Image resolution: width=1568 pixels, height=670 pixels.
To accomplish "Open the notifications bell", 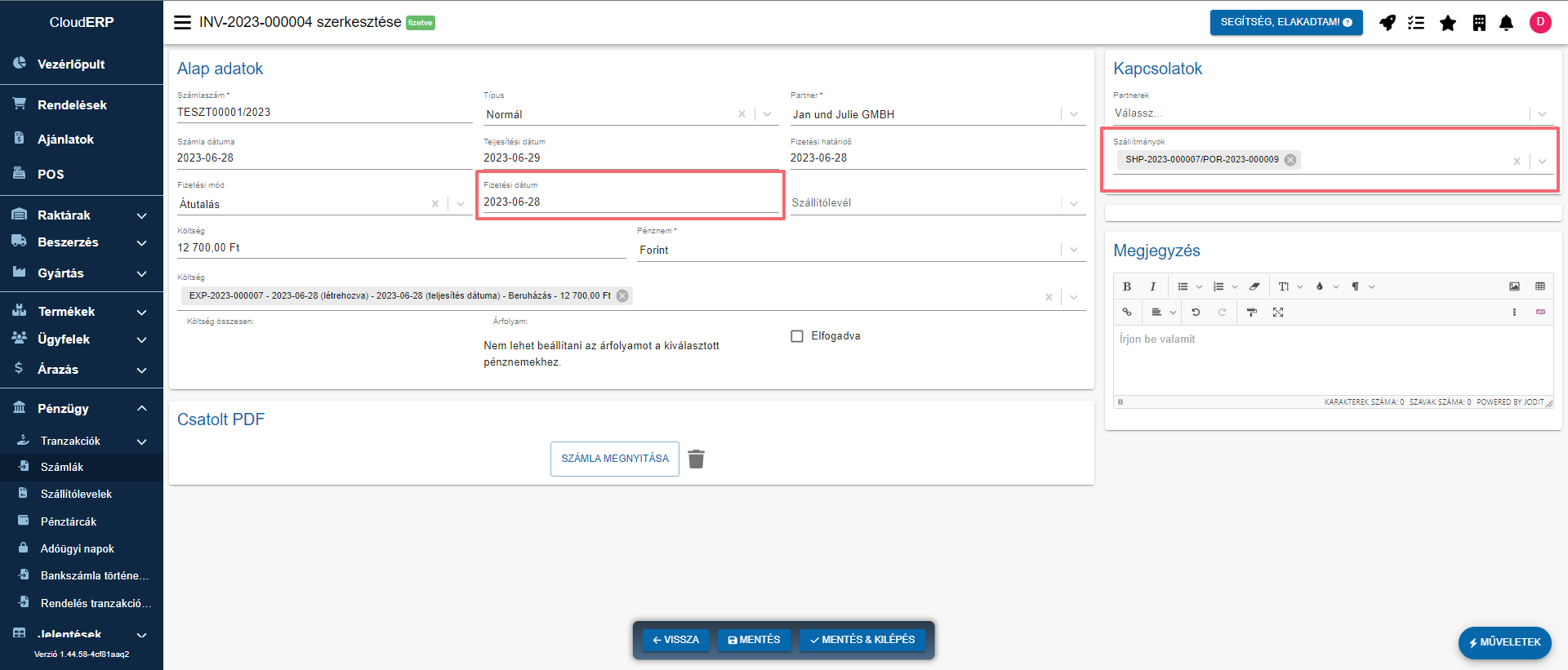I will (1507, 23).
